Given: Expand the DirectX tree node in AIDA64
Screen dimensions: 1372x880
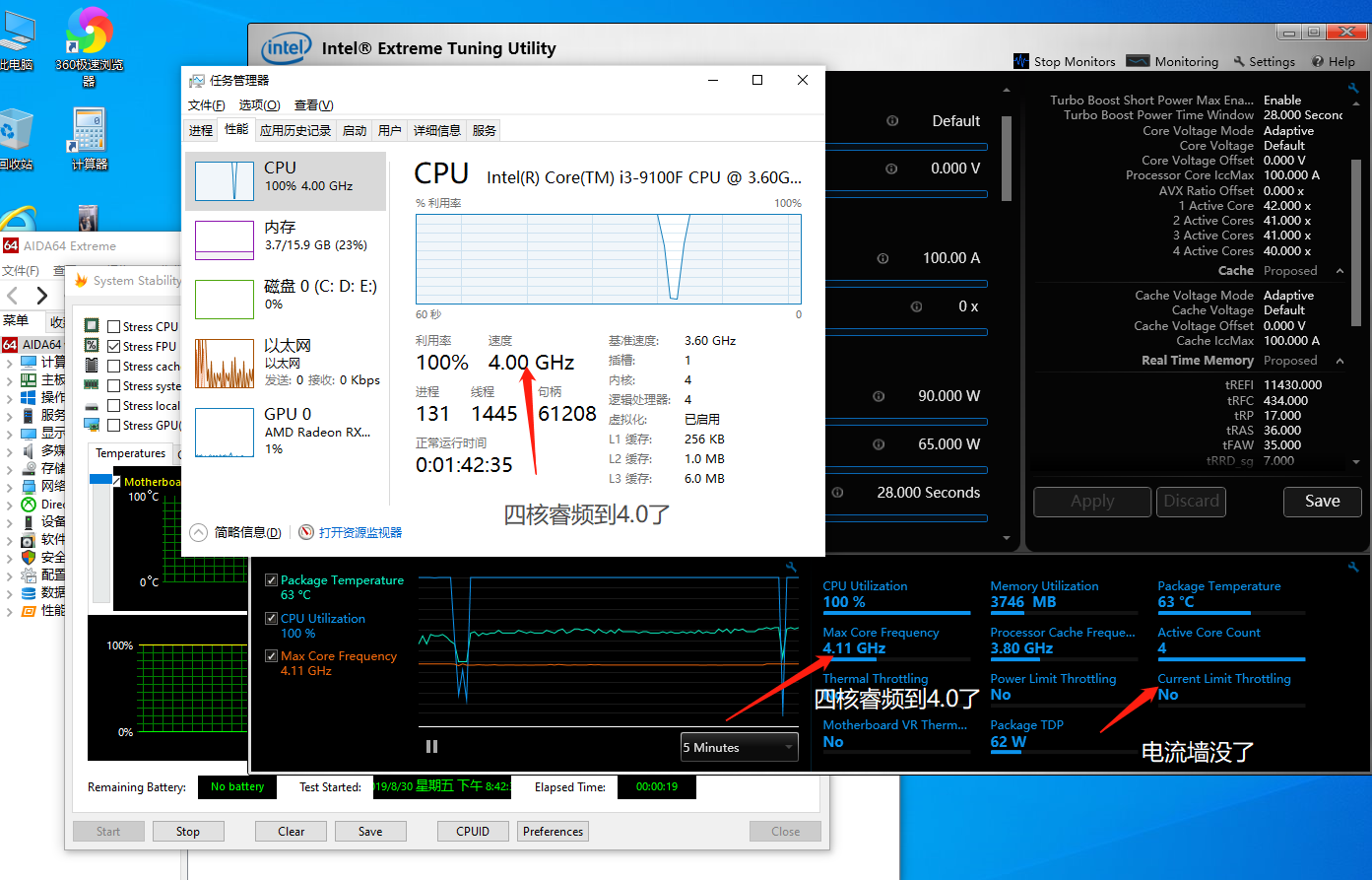Looking at the screenshot, I should point(10,505).
